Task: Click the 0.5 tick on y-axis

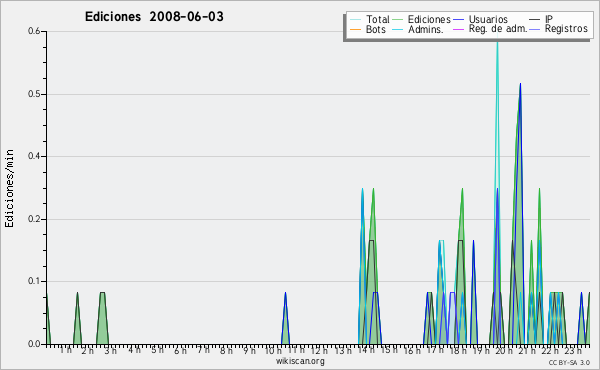Action: pos(34,95)
